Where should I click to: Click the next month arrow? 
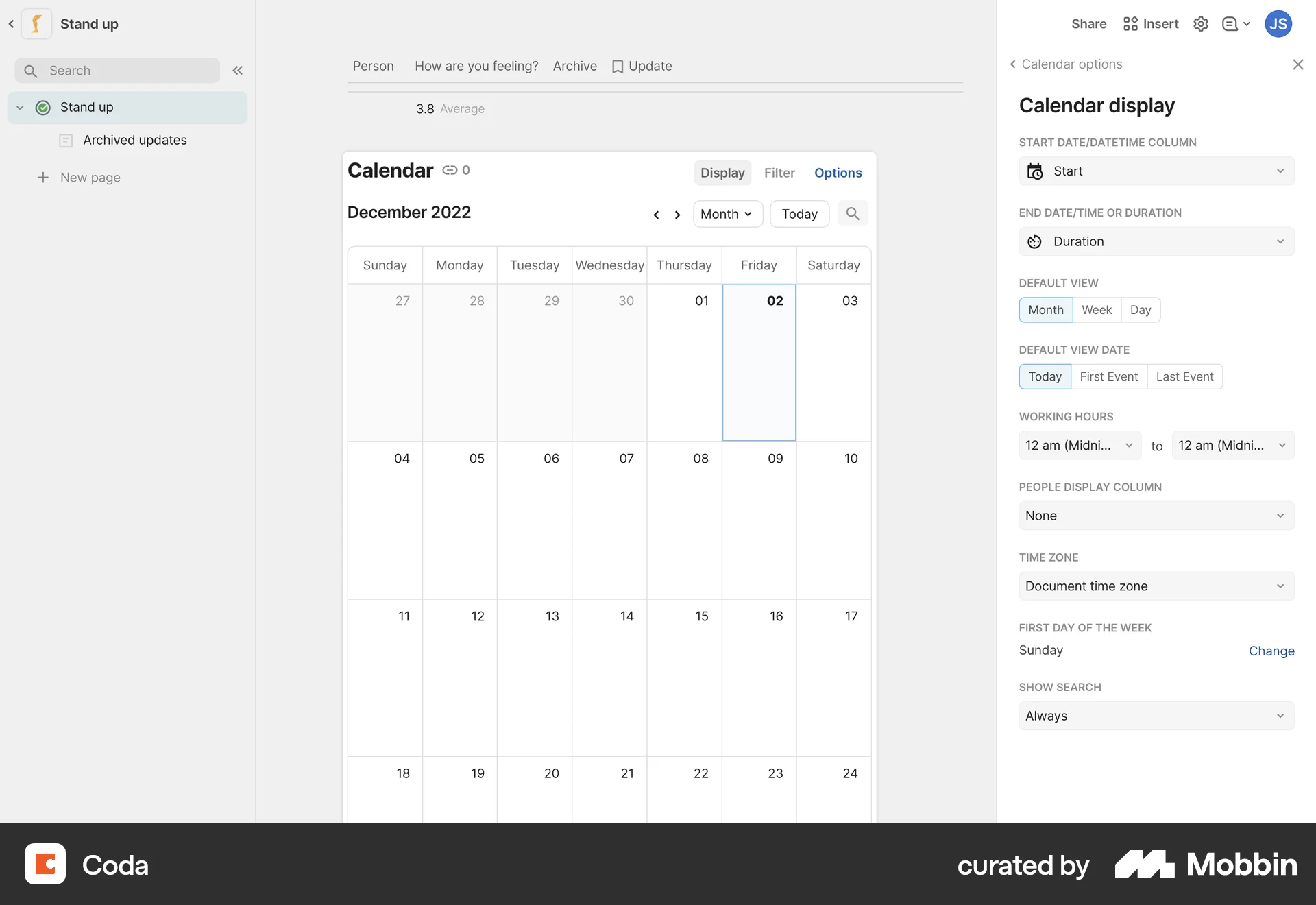click(x=677, y=214)
